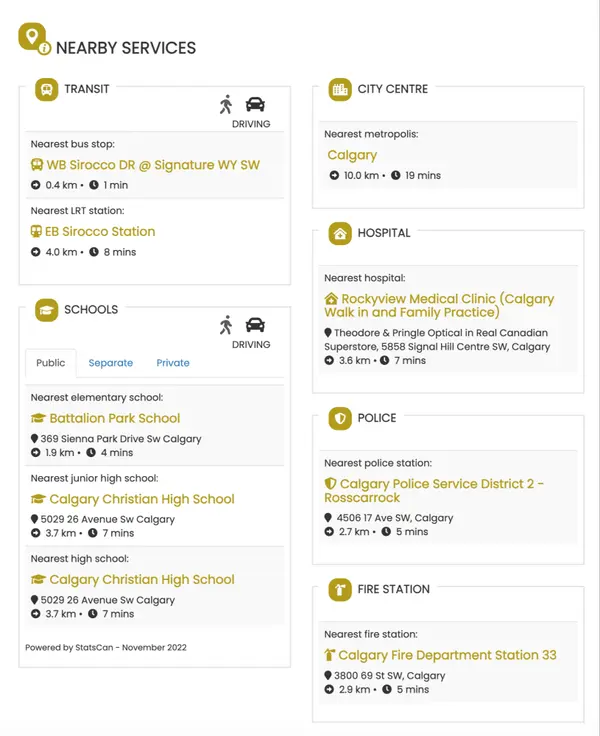The width and height of the screenshot is (600, 736).
Task: Select driving mode in Transit section
Action: click(x=255, y=104)
